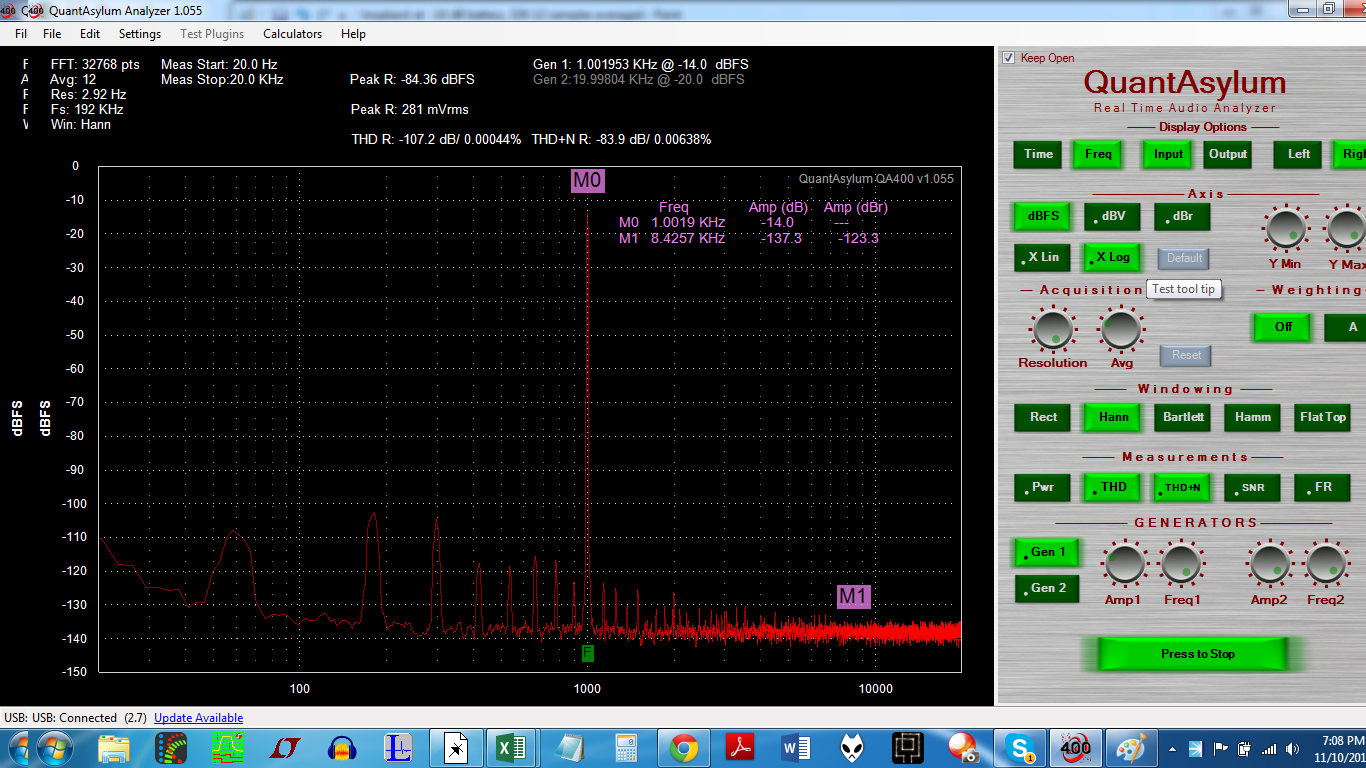The height and width of the screenshot is (768, 1366).
Task: Open Windows Explorer from the taskbar
Action: click(x=114, y=747)
